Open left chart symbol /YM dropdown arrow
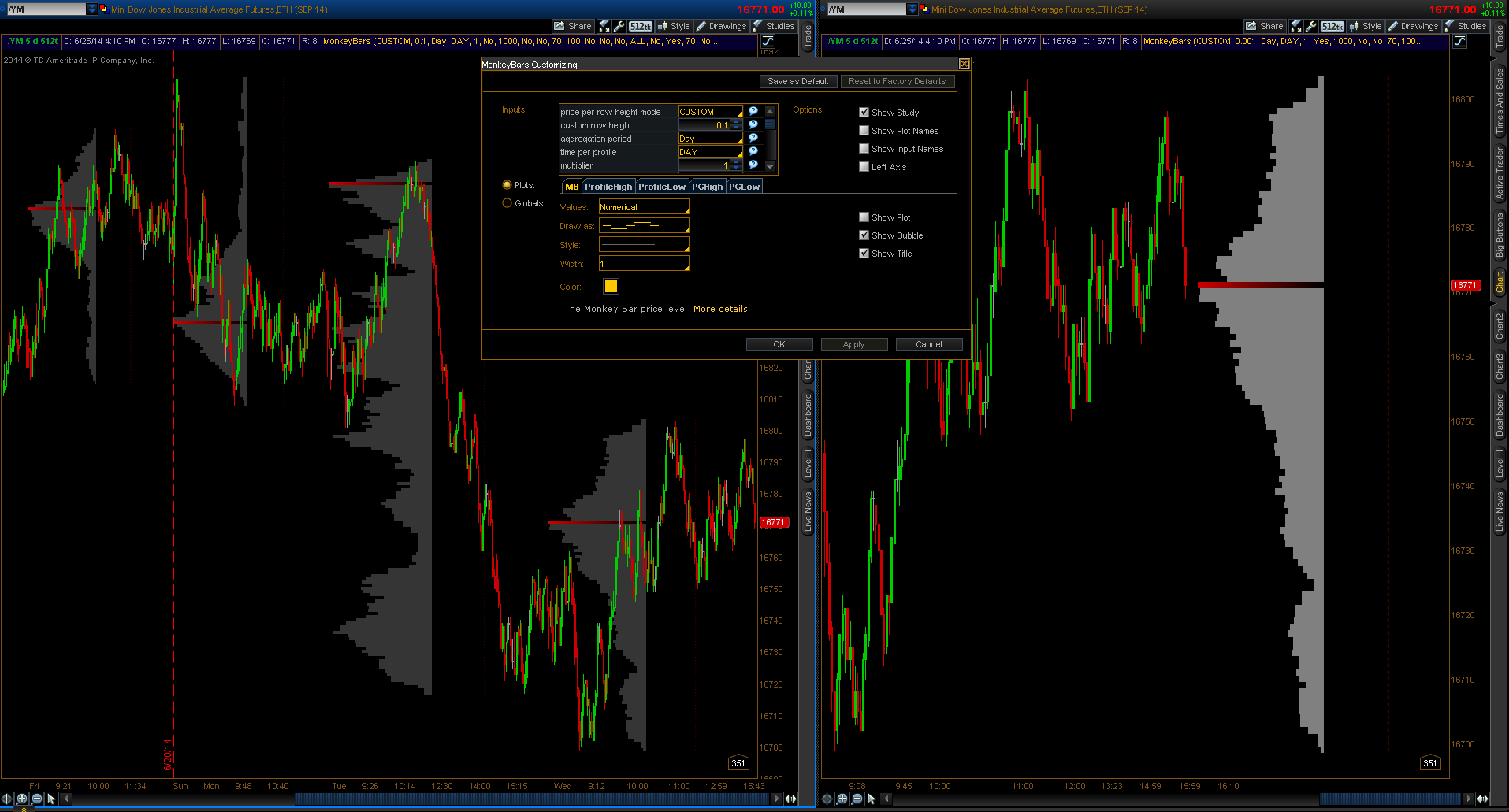The height and width of the screenshot is (812, 1509). click(x=92, y=9)
